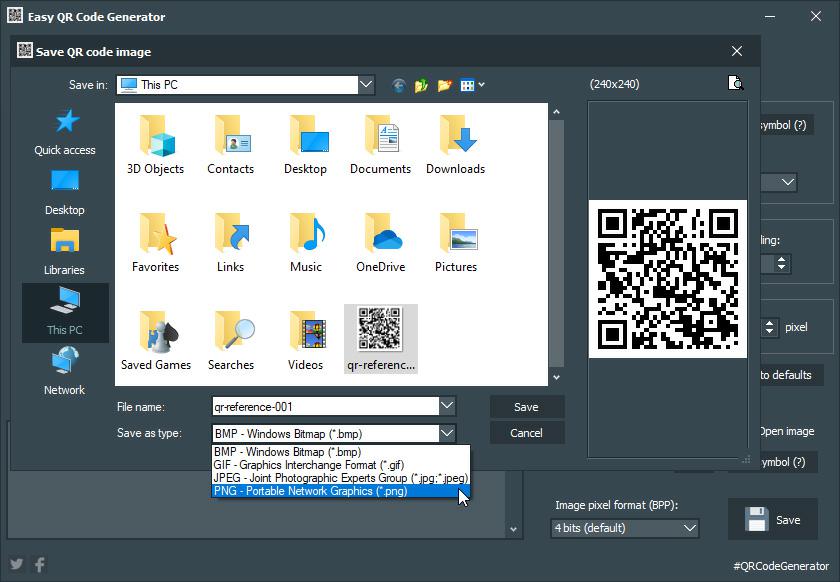Image resolution: width=840 pixels, height=582 pixels.
Task: Choose BMP - Windows Bitmap option
Action: (x=341, y=452)
